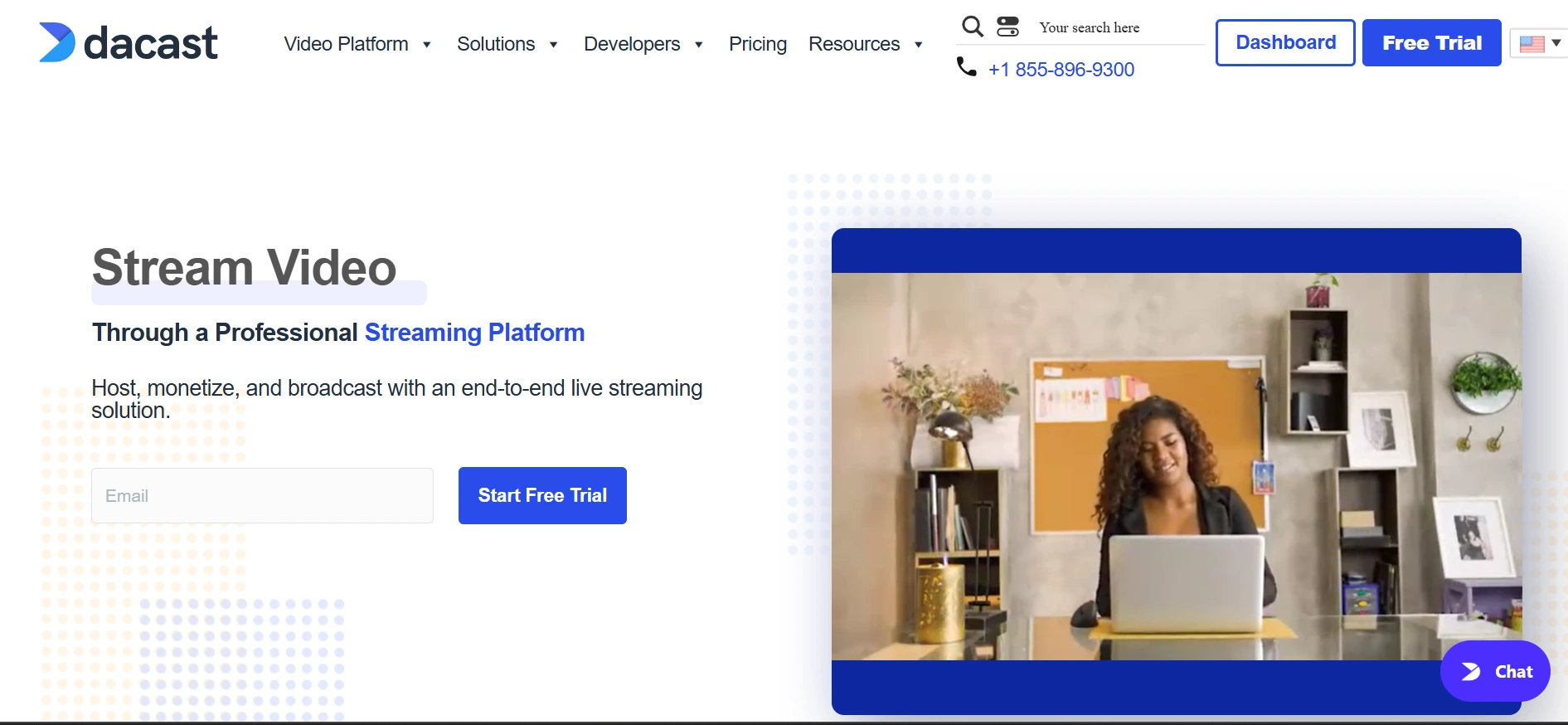Click the header Free Trial button

coord(1431,42)
